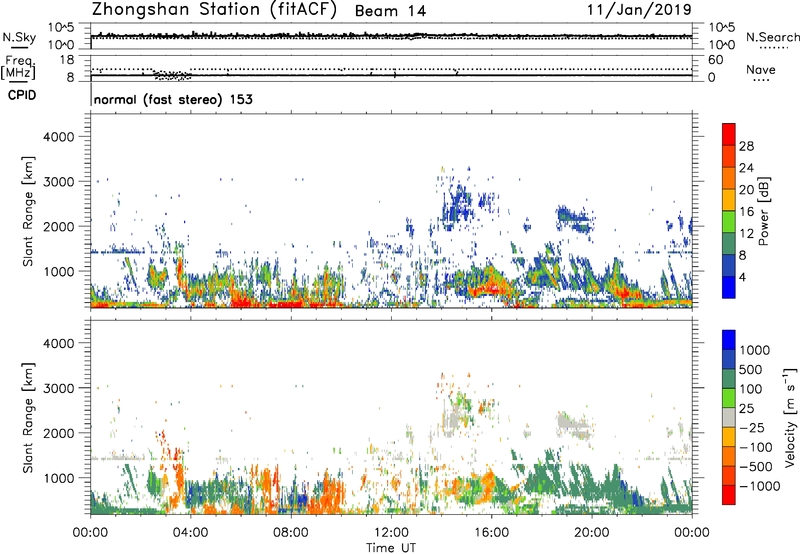The image size is (800, 554).
Task: Click the blue bottom of power colorbar
Action: click(x=729, y=287)
